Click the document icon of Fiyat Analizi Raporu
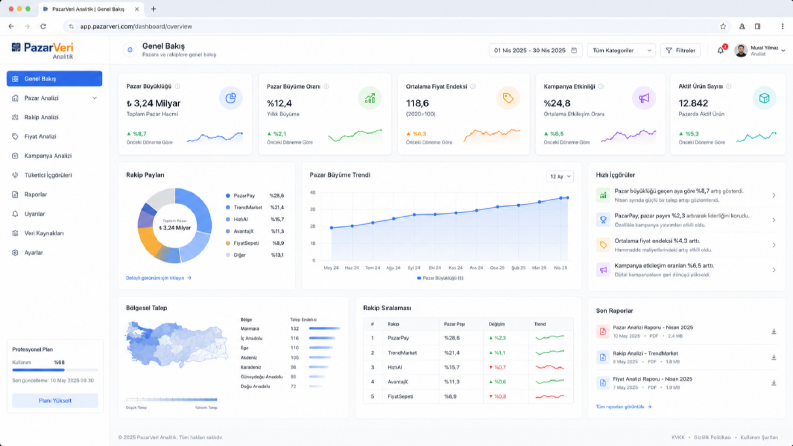 (x=603, y=383)
